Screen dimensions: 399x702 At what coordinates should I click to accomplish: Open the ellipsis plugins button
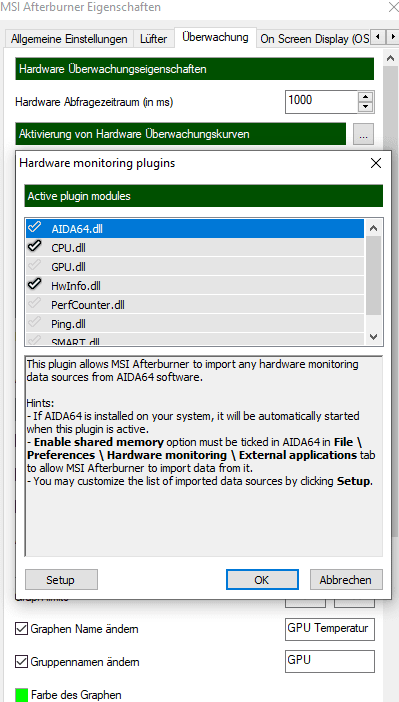tap(363, 134)
